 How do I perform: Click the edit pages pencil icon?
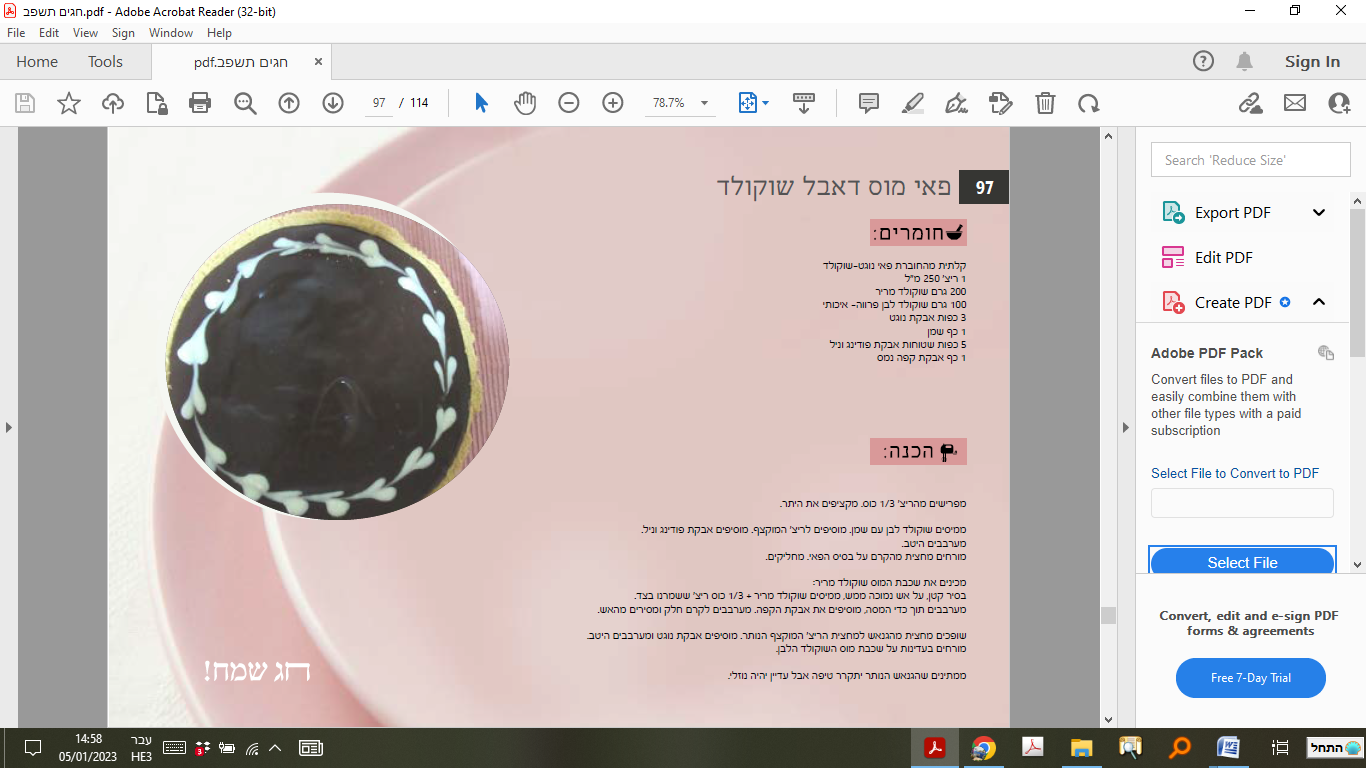click(1001, 103)
